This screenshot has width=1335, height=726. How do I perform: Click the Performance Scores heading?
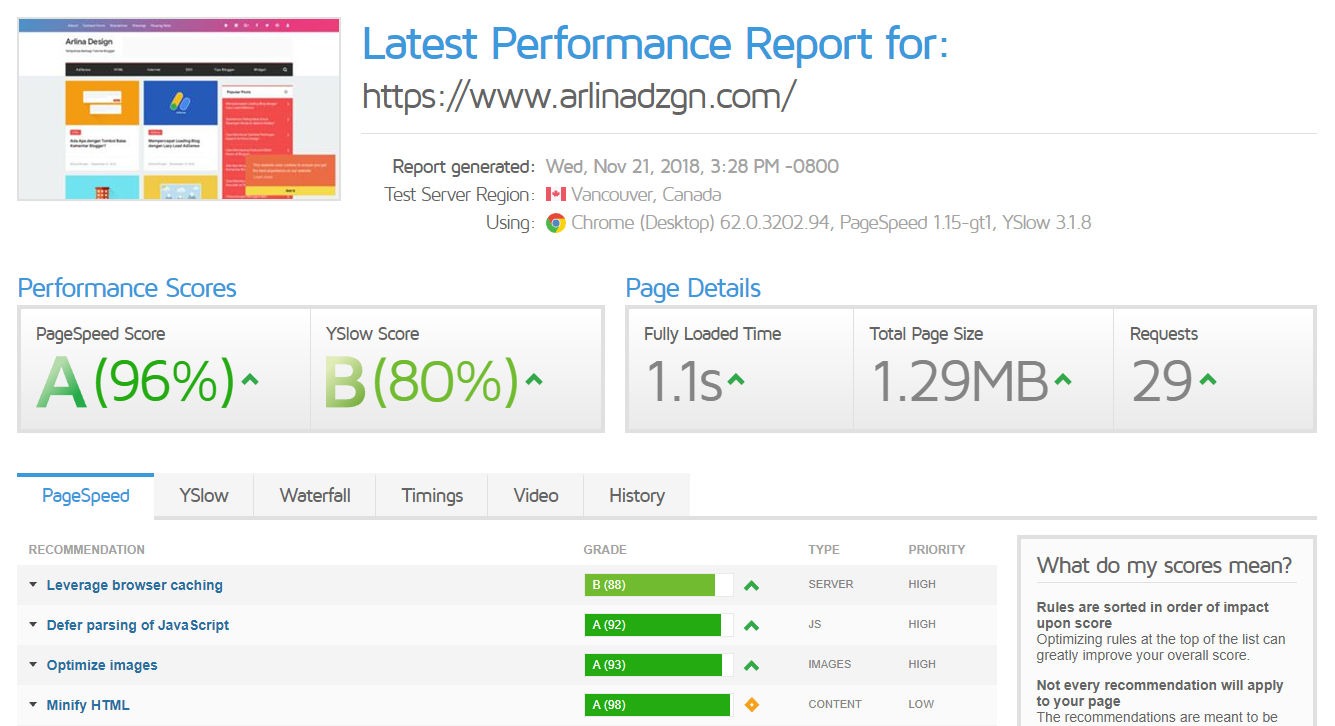click(127, 289)
